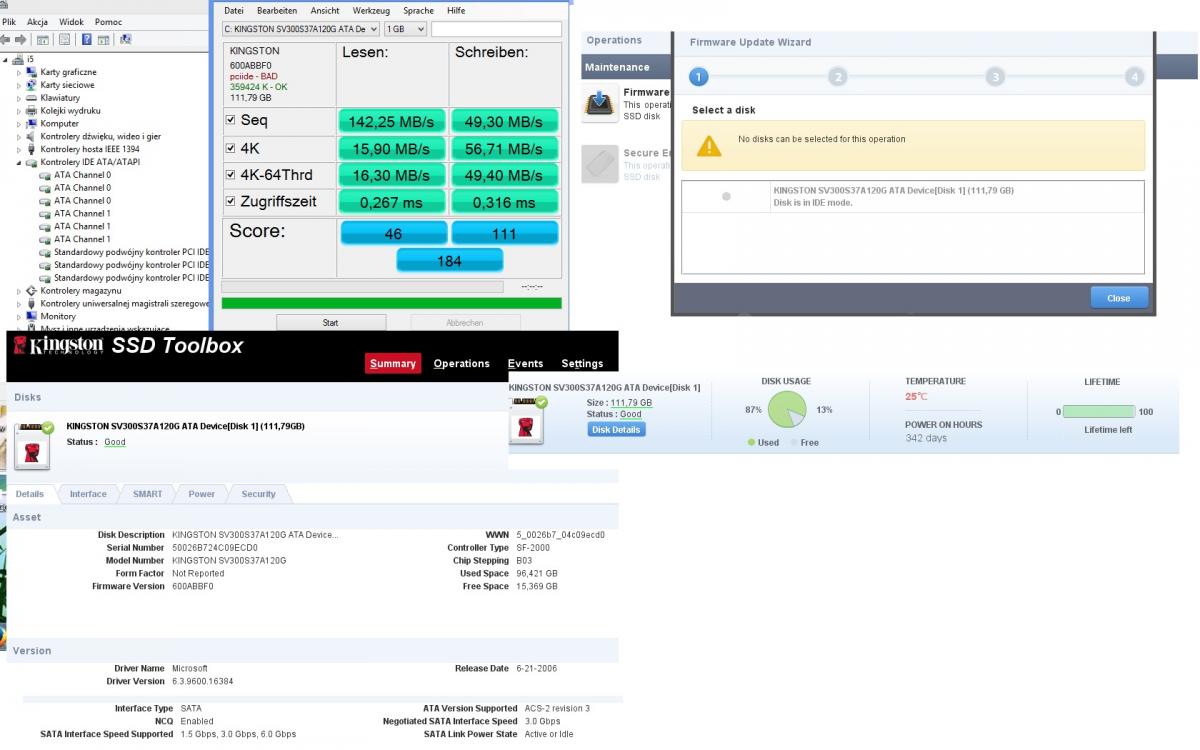The width and height of the screenshot is (1200, 750).
Task: Click the Start button in AS SSD
Action: (331, 322)
